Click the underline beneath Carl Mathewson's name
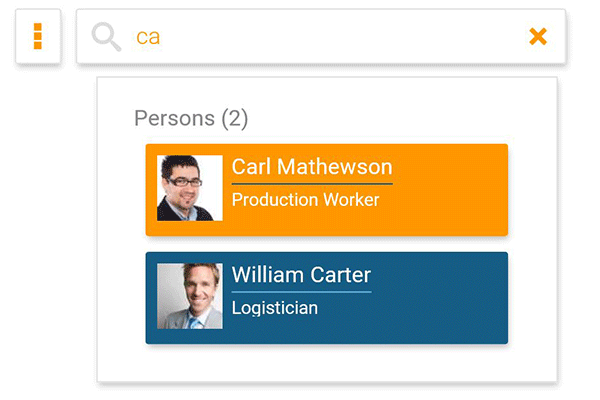The image size is (600, 400). [x=312, y=184]
